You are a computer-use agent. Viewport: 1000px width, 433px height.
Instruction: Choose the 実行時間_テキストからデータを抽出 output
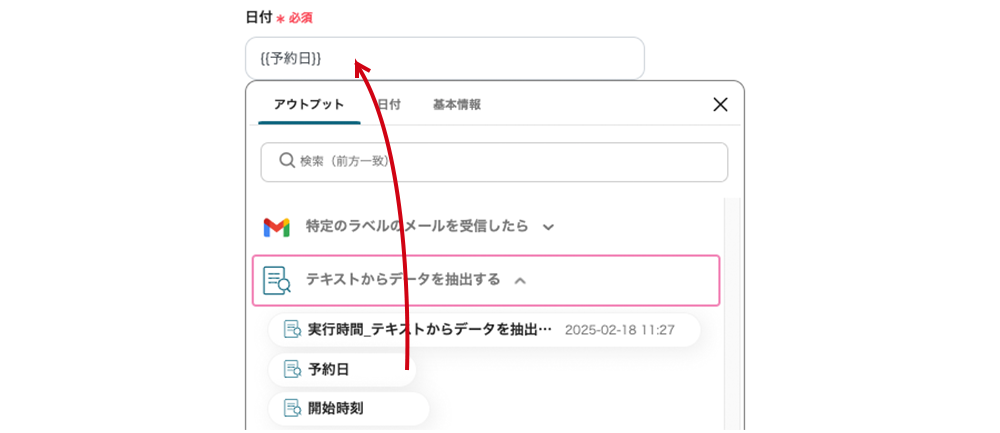click(x=430, y=329)
